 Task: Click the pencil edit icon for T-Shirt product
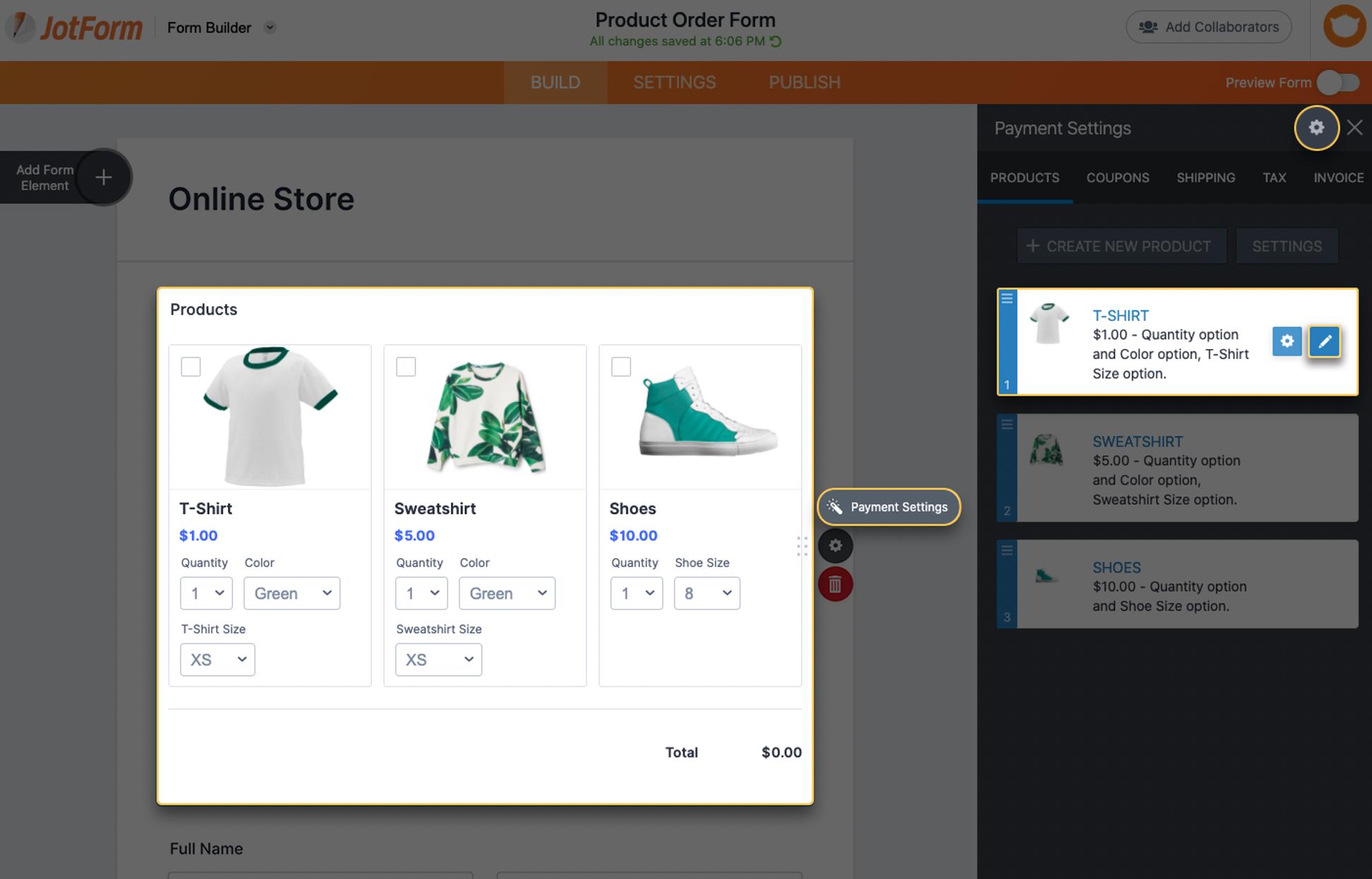pos(1324,341)
